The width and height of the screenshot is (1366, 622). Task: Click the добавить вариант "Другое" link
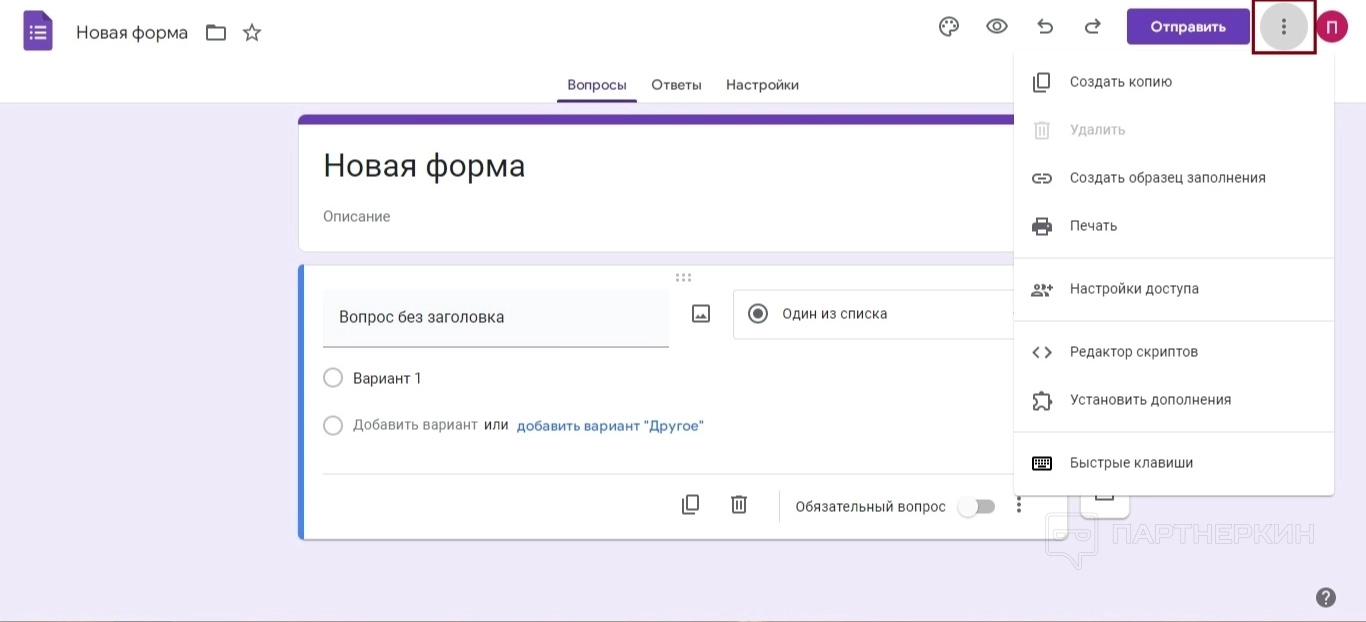click(610, 426)
